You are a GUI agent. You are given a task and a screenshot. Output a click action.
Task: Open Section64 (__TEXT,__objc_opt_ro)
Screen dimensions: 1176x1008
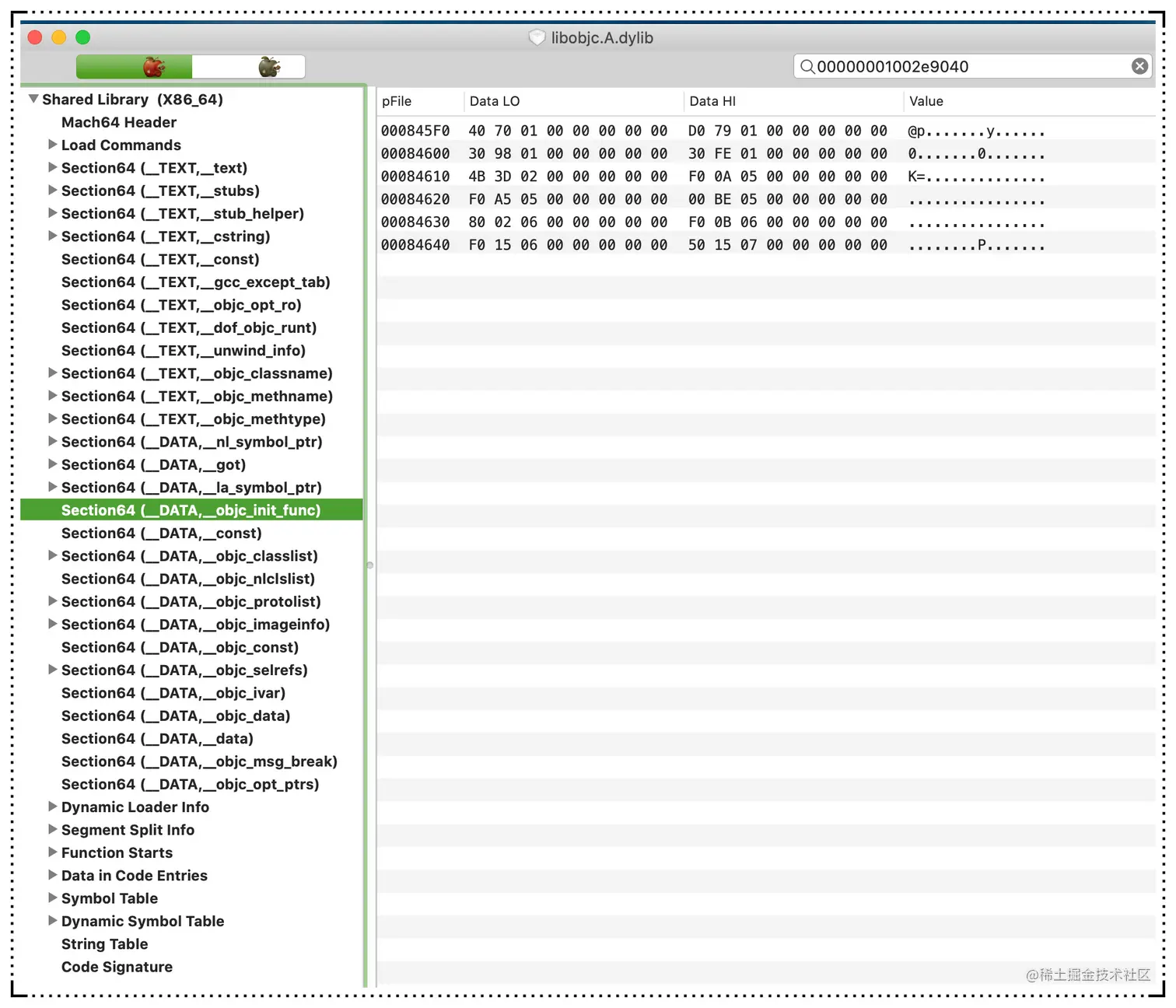click(181, 305)
